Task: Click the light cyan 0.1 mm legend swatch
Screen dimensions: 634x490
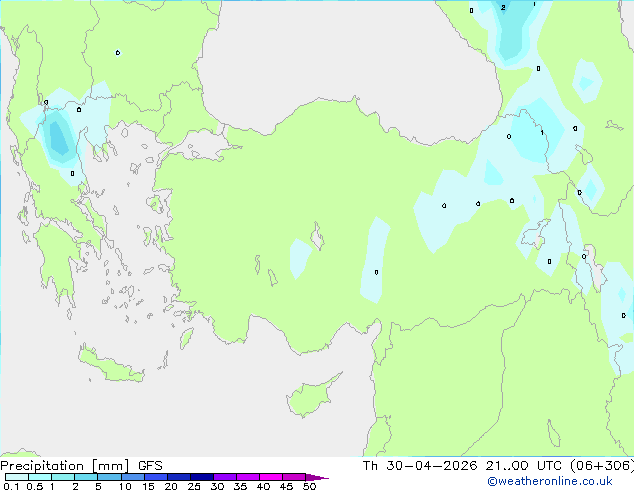Action: click(17, 477)
